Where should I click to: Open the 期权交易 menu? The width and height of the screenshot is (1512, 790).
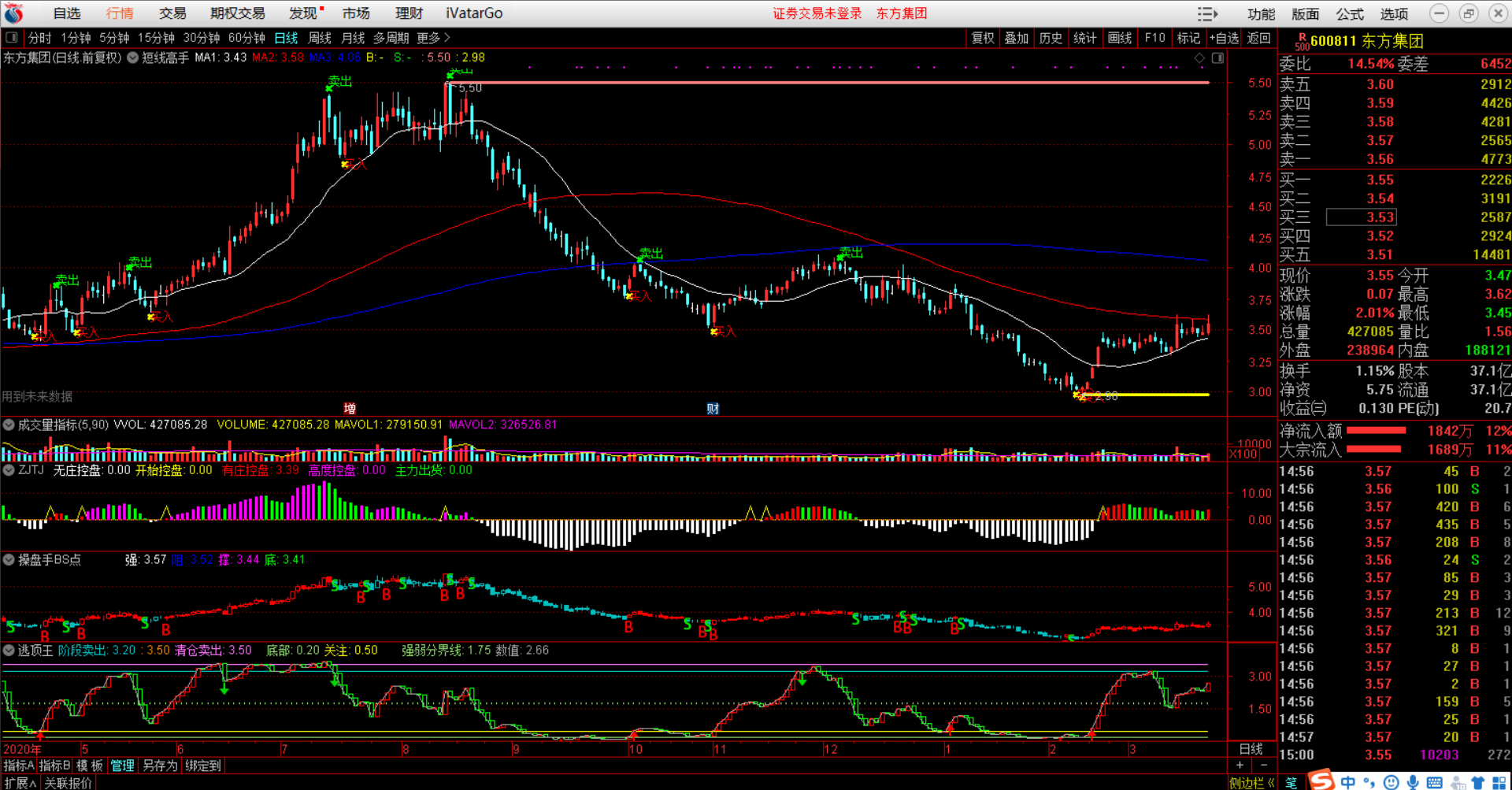238,13
